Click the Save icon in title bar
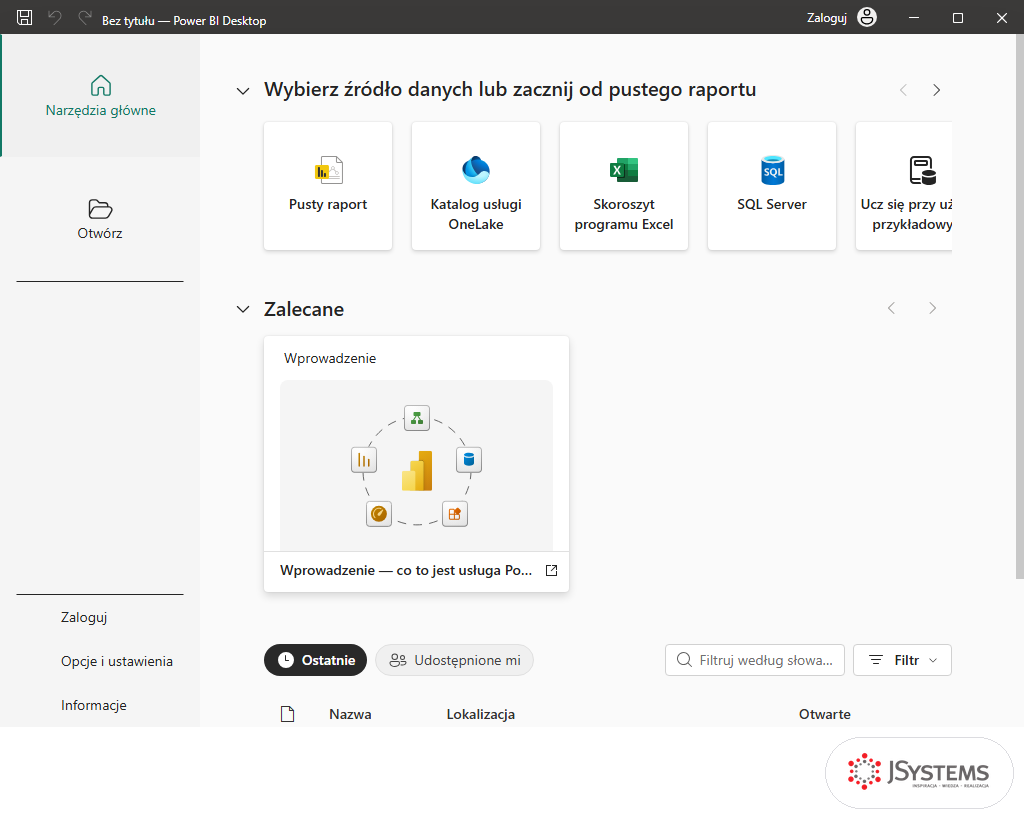This screenshot has height=819, width=1024. click(24, 18)
